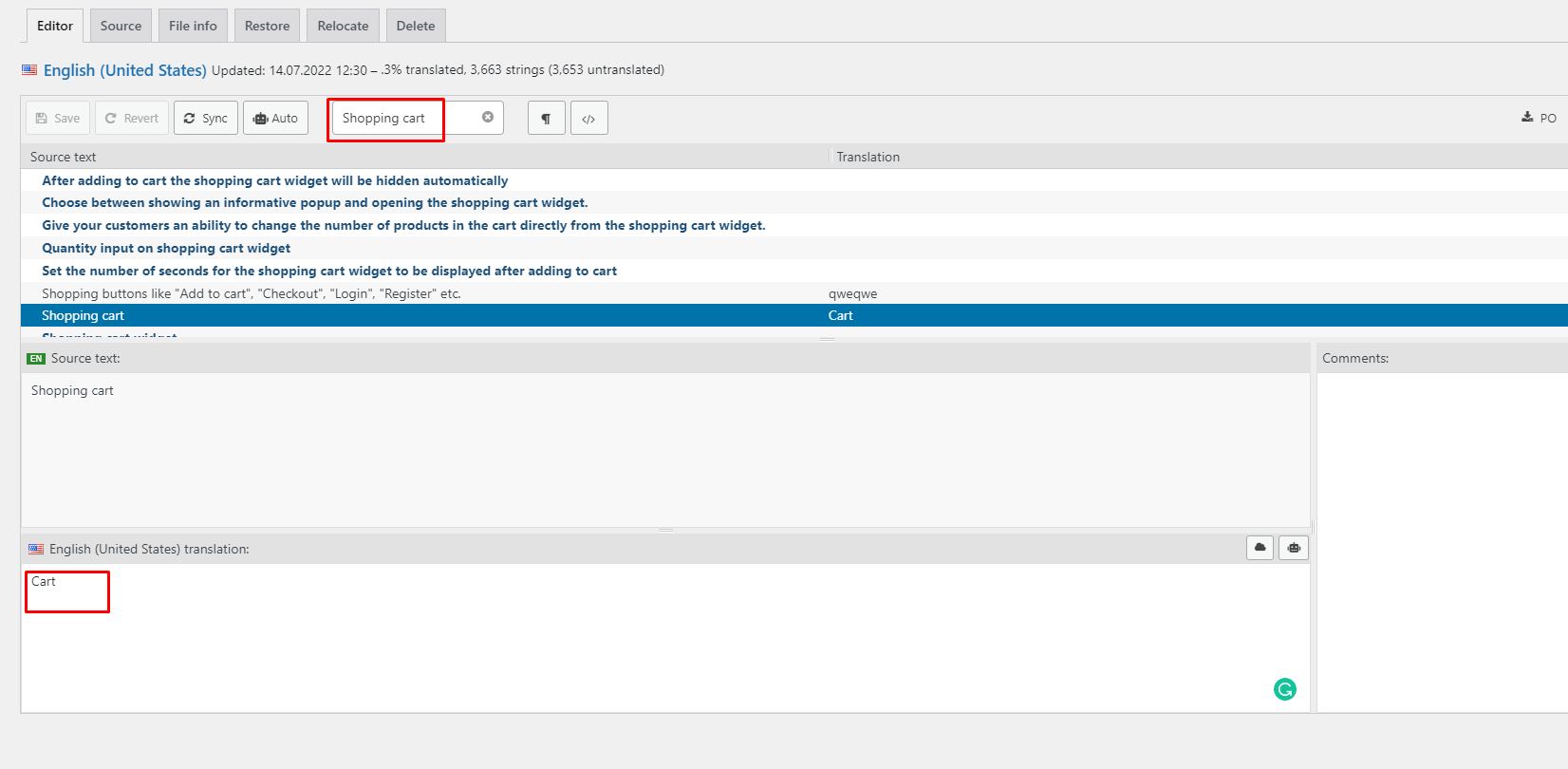Click the Save button
The width and height of the screenshot is (1568, 769).
58,118
